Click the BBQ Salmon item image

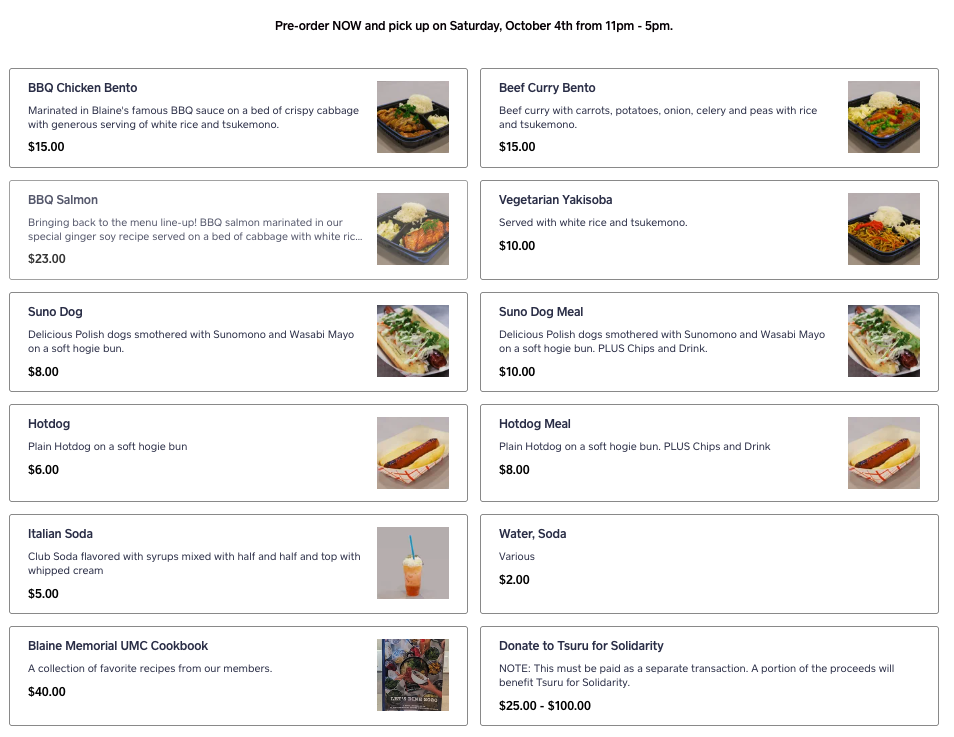pos(413,229)
